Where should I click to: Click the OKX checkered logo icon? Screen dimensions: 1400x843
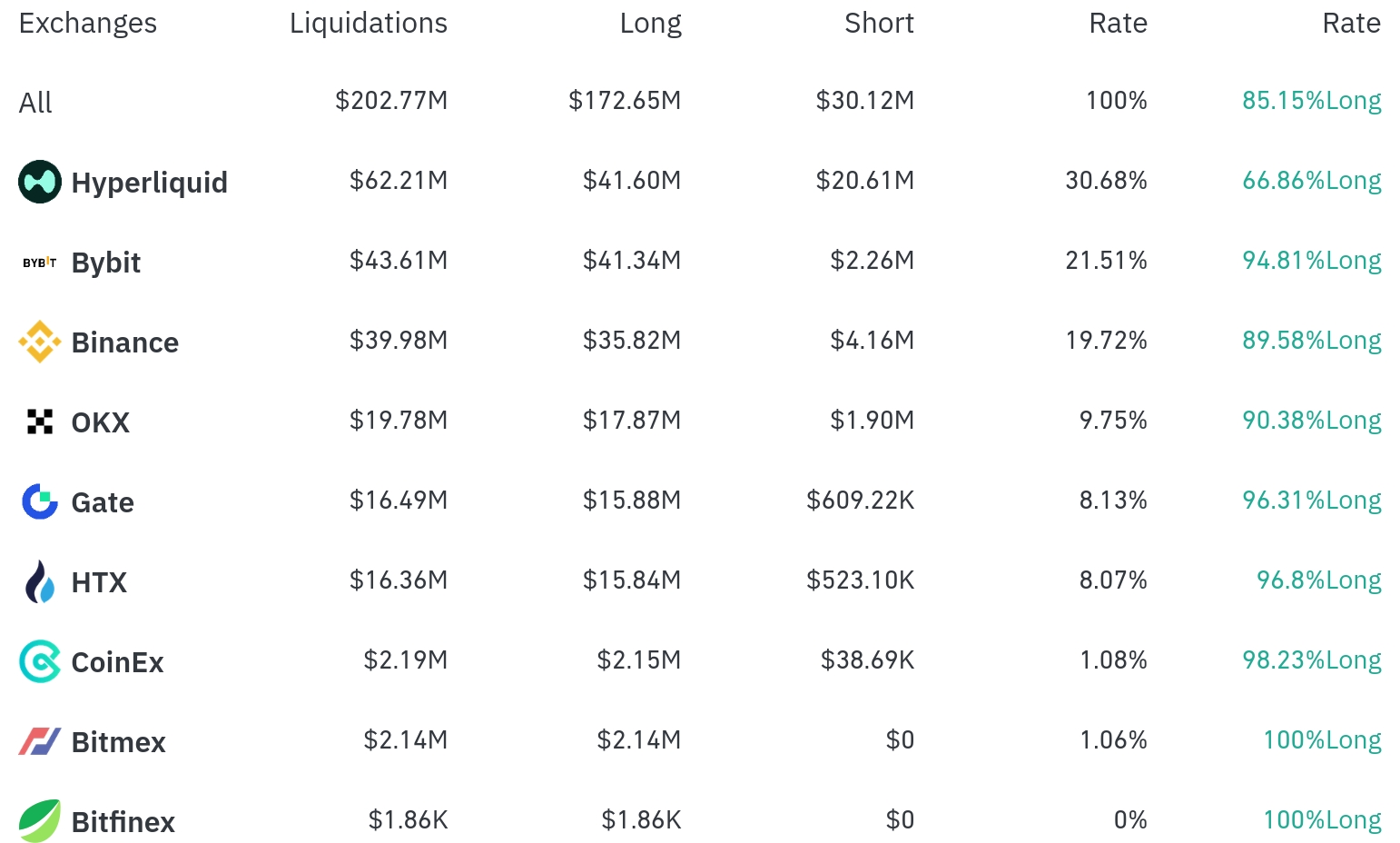40,421
